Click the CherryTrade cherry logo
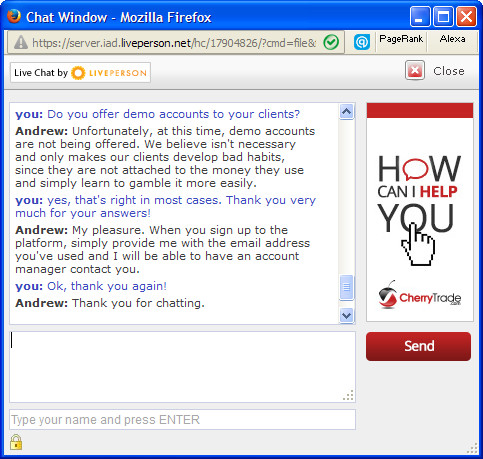The width and height of the screenshot is (483, 459). click(x=388, y=295)
